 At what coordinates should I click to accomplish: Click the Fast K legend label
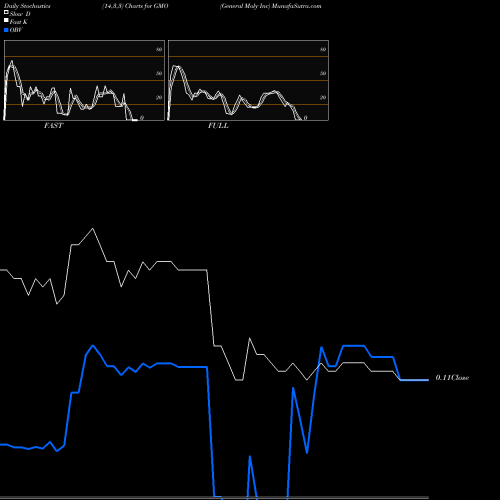click(x=19, y=22)
